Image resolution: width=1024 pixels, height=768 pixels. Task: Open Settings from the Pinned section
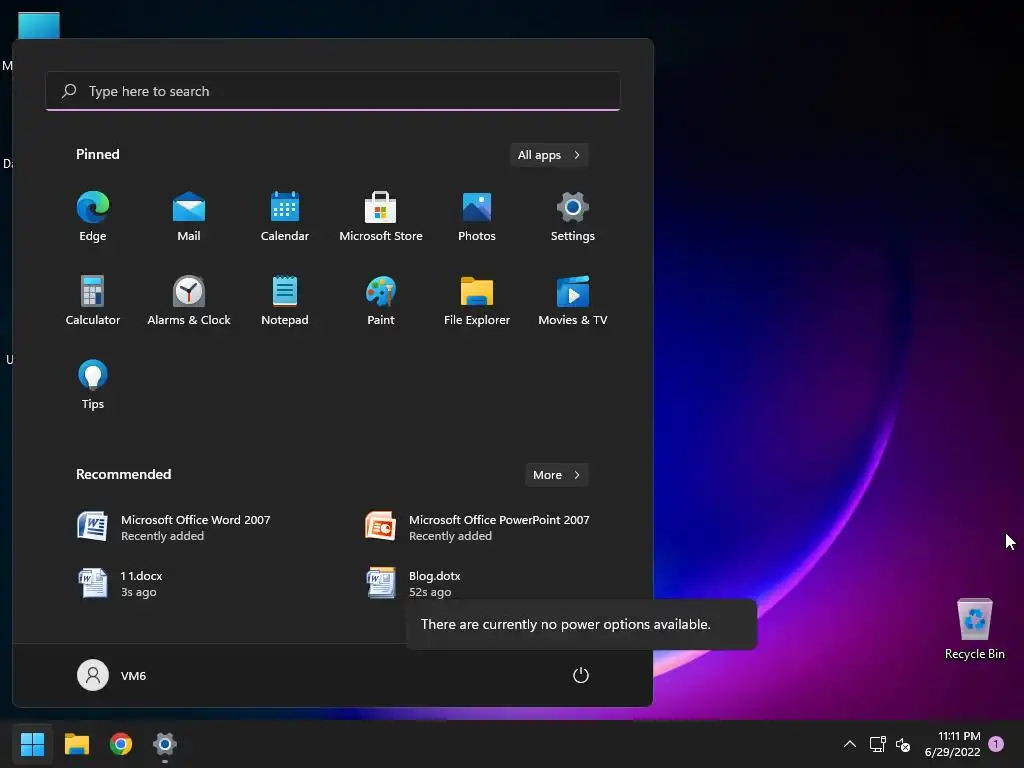point(573,217)
